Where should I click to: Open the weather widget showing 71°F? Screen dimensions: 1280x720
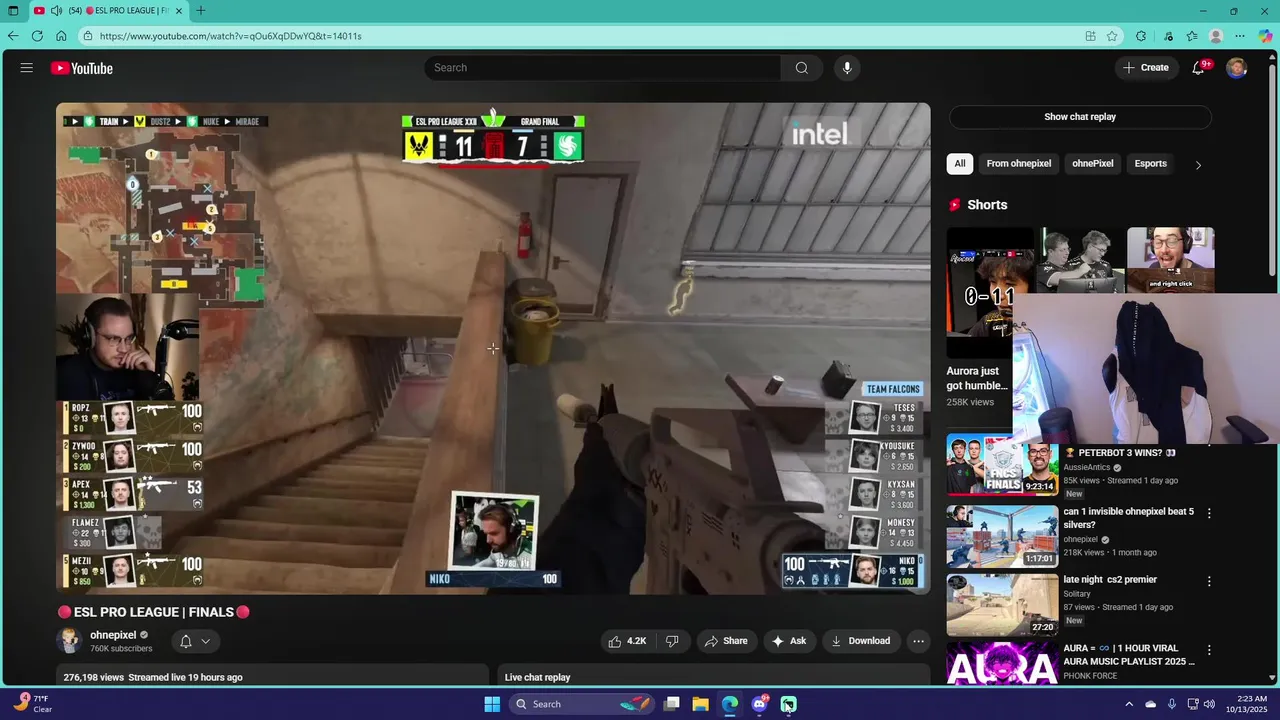(33, 704)
